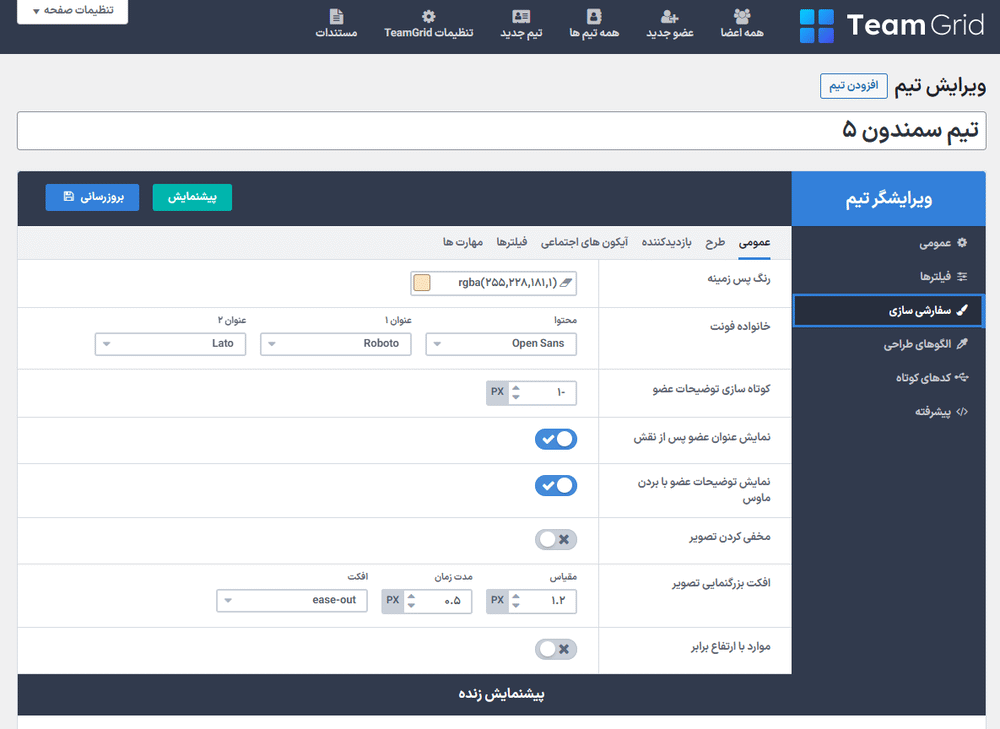
Task: Enable مخفی کردن تصویر switch
Action: (556, 540)
